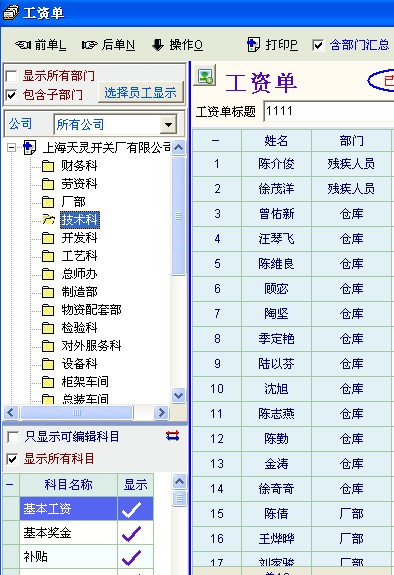Click the 工资单标题 input field

329,111
